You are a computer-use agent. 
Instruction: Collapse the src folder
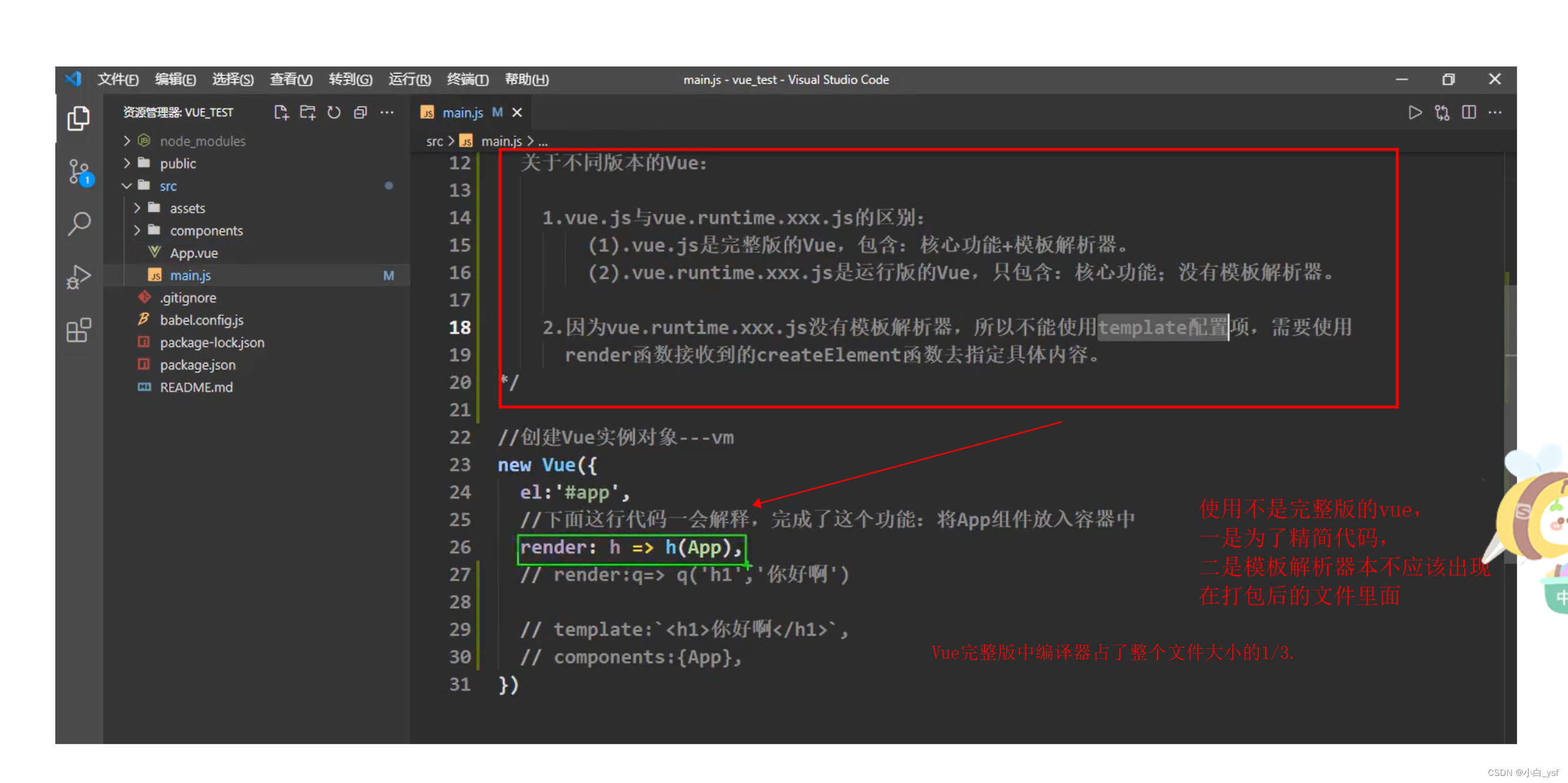pos(126,186)
